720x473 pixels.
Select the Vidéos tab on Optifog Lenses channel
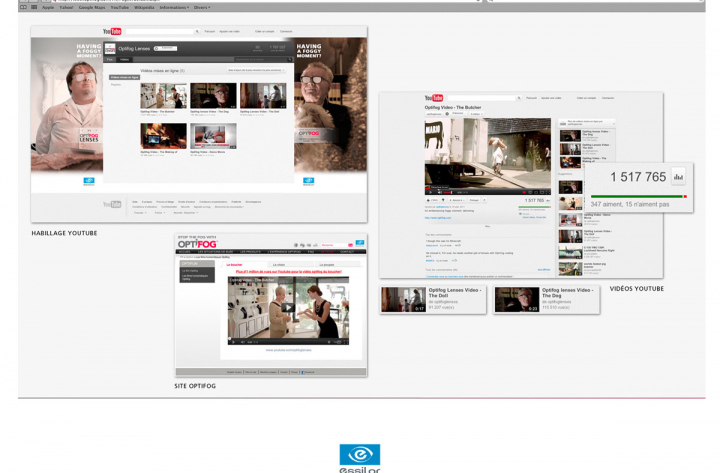point(124,59)
